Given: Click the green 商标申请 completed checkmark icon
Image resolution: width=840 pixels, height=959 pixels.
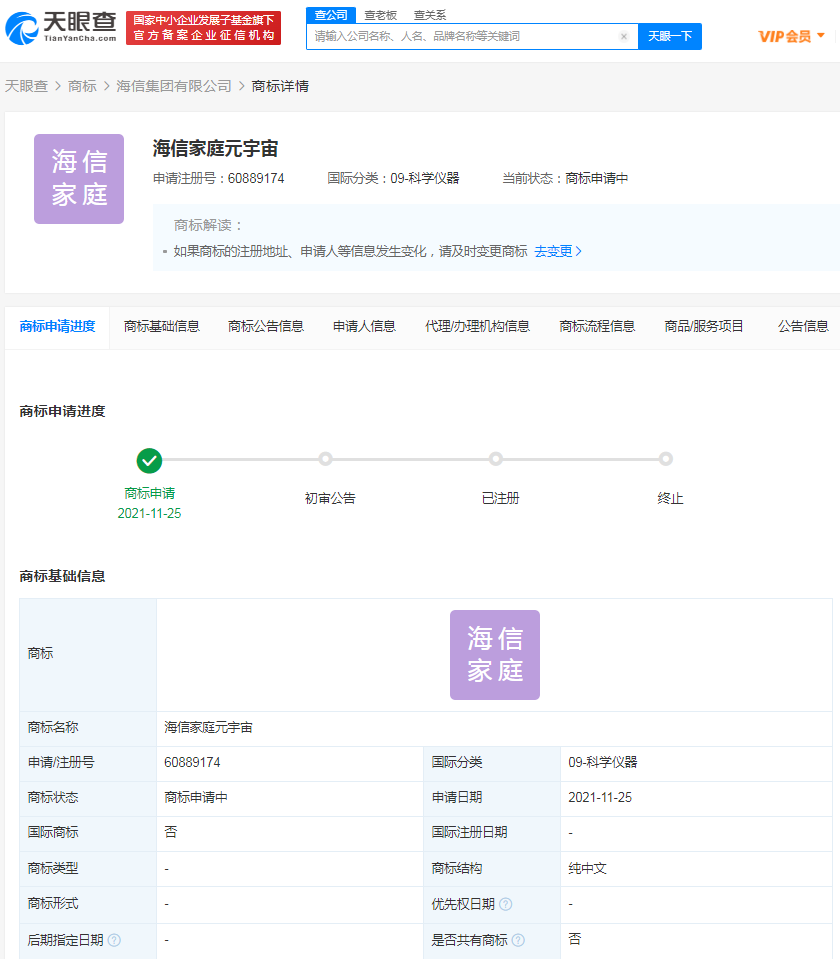Looking at the screenshot, I should pos(150,461).
